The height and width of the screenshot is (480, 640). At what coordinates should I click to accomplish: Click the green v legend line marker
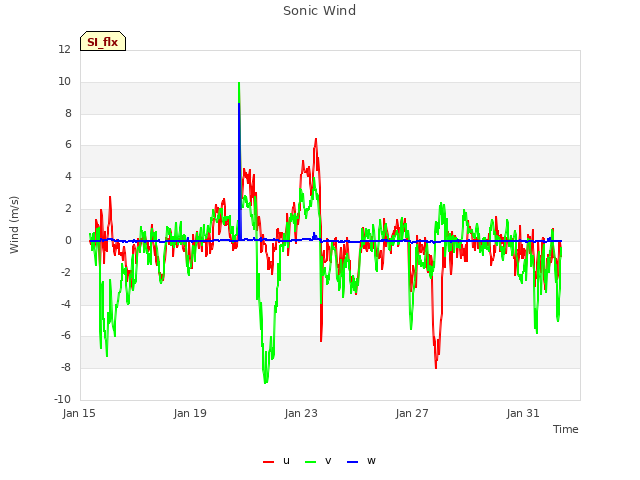pyautogui.click(x=311, y=462)
